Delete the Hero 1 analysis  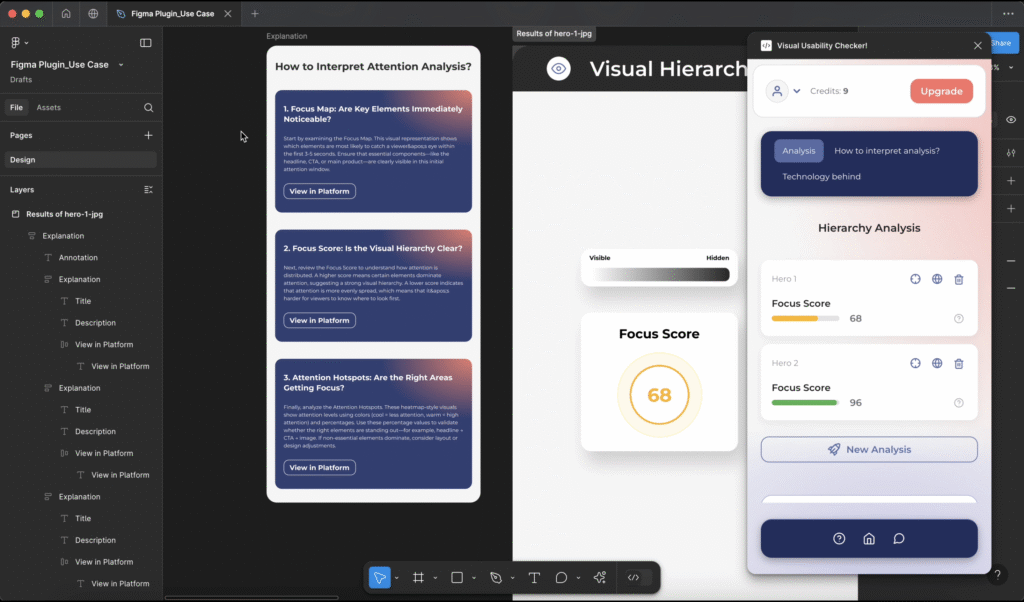(959, 279)
